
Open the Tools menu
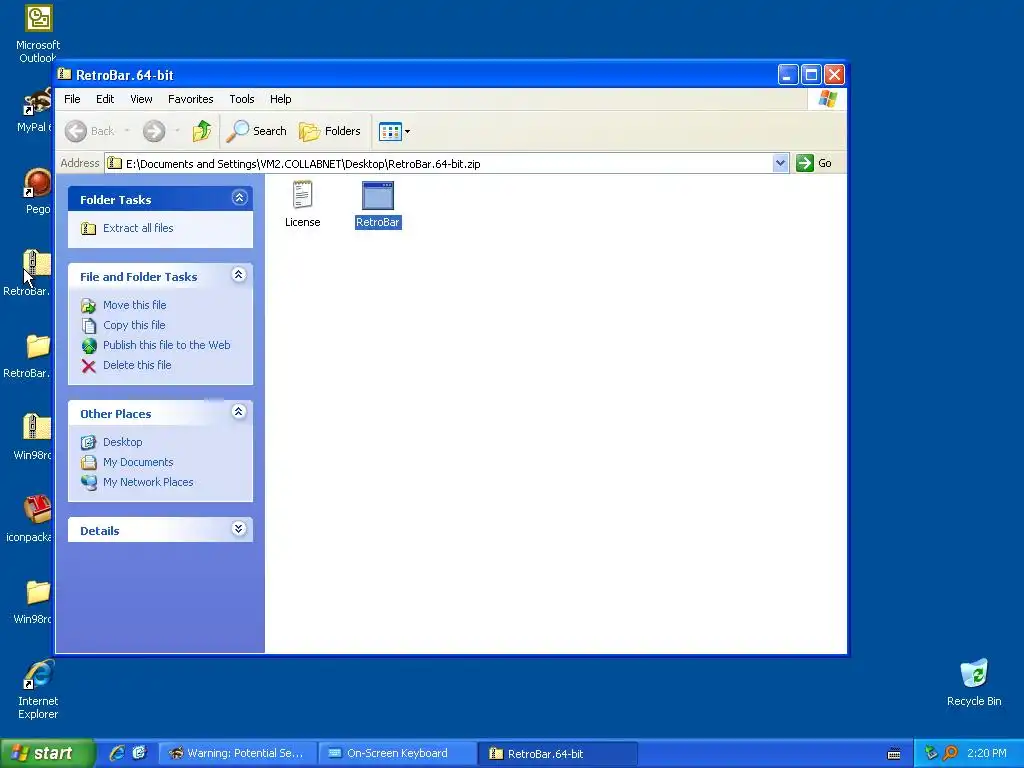(x=242, y=99)
